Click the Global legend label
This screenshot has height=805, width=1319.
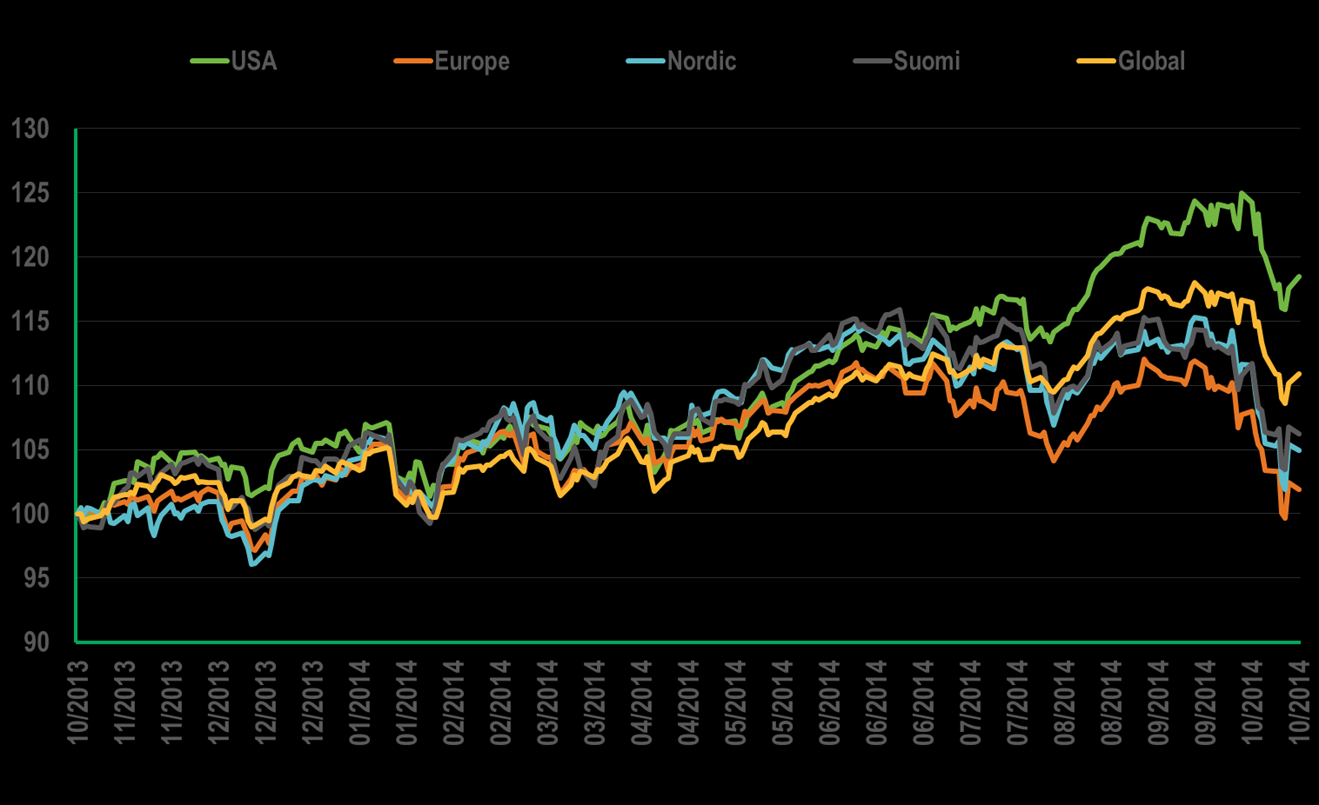pos(1151,61)
